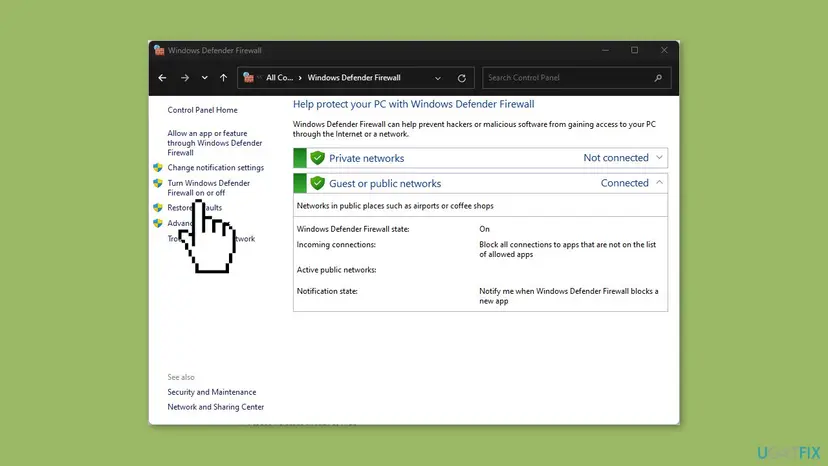The height and width of the screenshot is (466, 828).
Task: Go forward using the right arrow
Action: (x=185, y=78)
